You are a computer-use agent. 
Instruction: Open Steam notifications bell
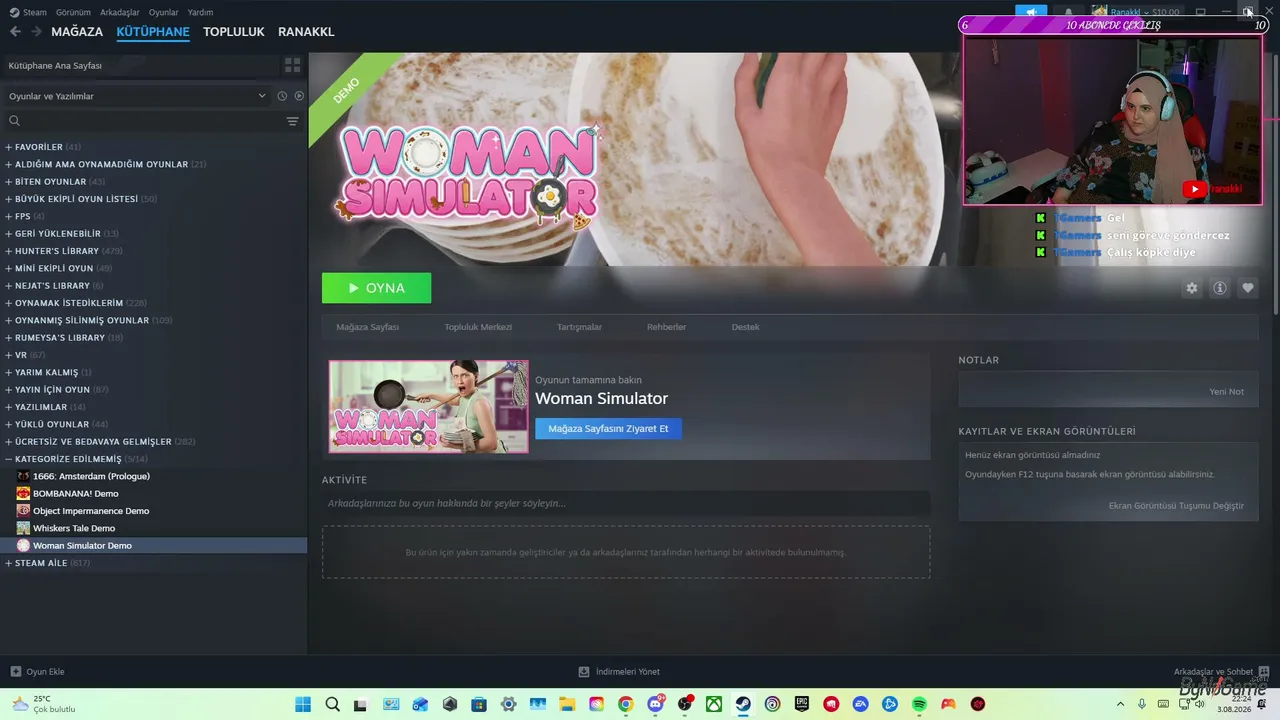click(1068, 12)
